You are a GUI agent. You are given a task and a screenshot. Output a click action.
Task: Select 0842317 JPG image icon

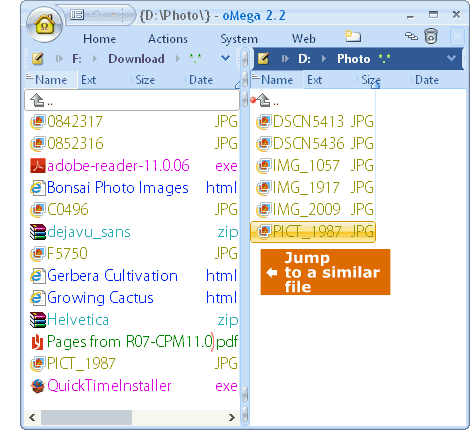(x=38, y=121)
